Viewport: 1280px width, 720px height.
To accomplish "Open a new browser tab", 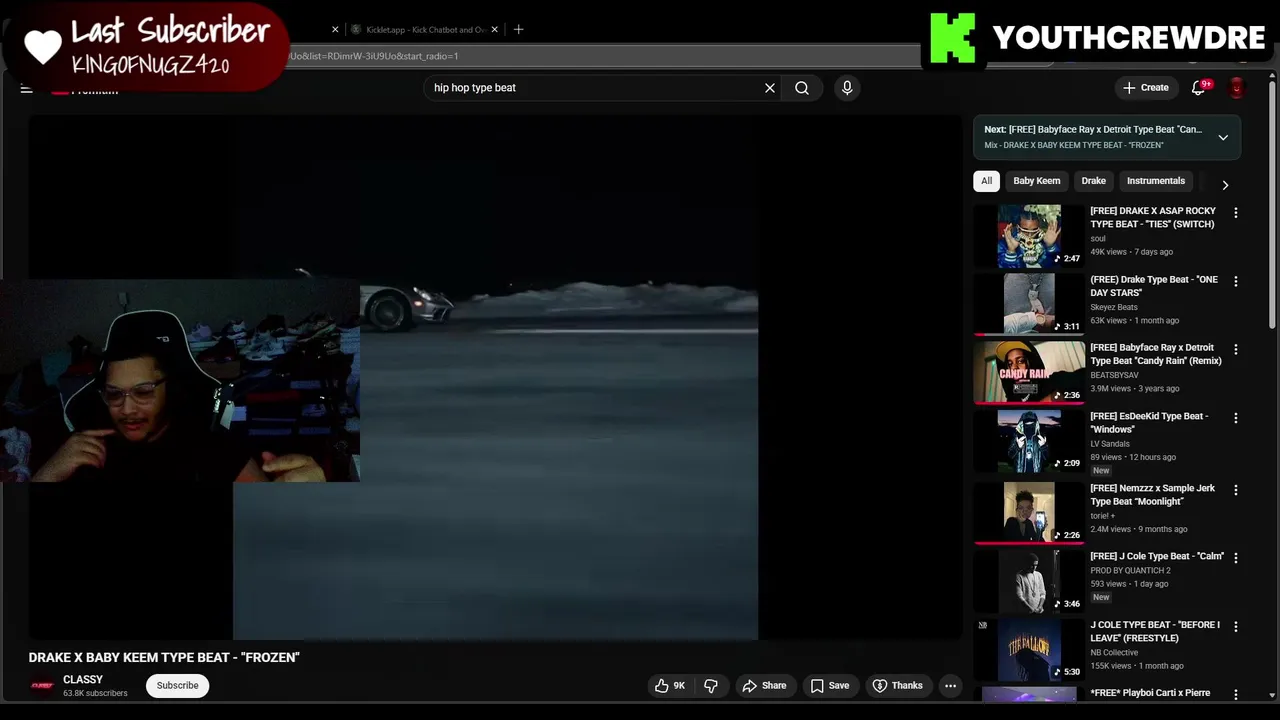I will [x=518, y=29].
